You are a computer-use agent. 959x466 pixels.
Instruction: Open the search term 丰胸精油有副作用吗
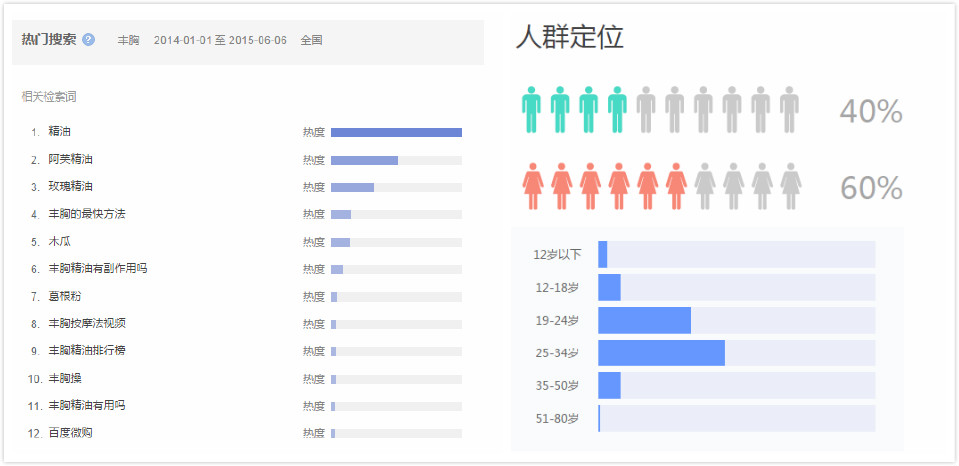(98, 268)
